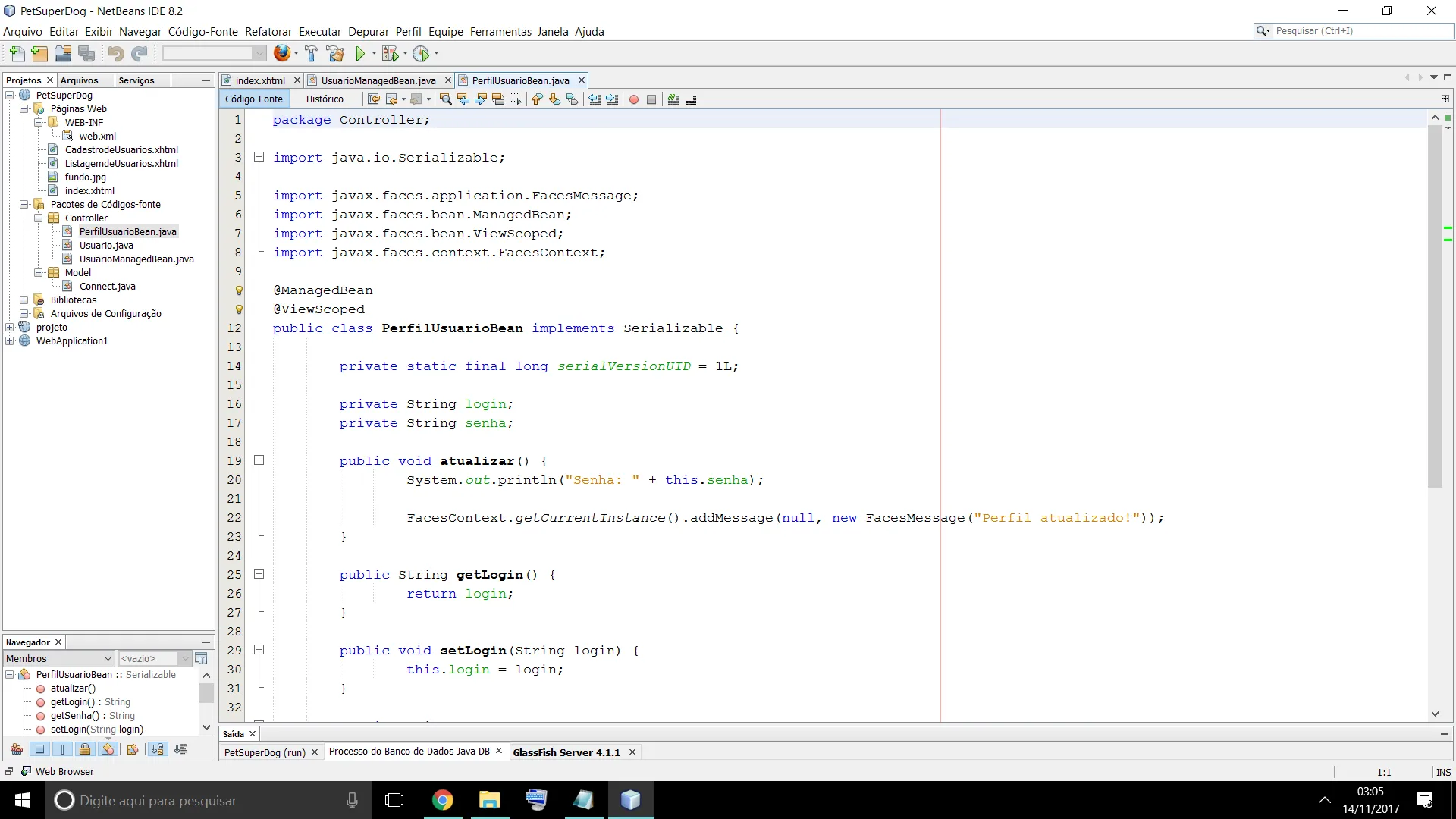Open the Código-Fonte menu in the menu bar
Image resolution: width=1456 pixels, height=819 pixels.
(x=203, y=32)
